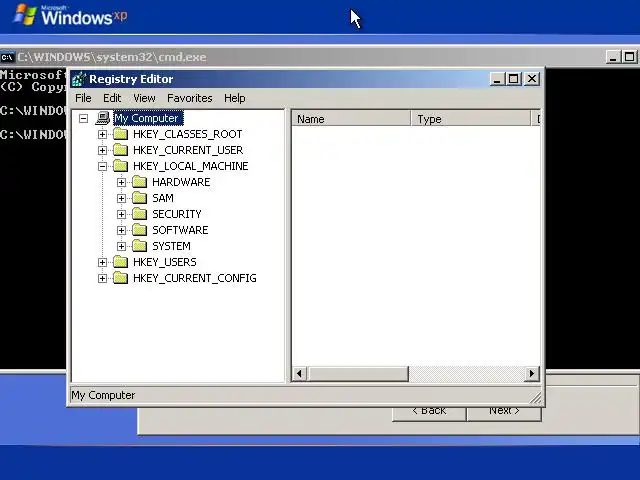Expand the SAM subkey
This screenshot has height=480, width=640.
(x=121, y=198)
